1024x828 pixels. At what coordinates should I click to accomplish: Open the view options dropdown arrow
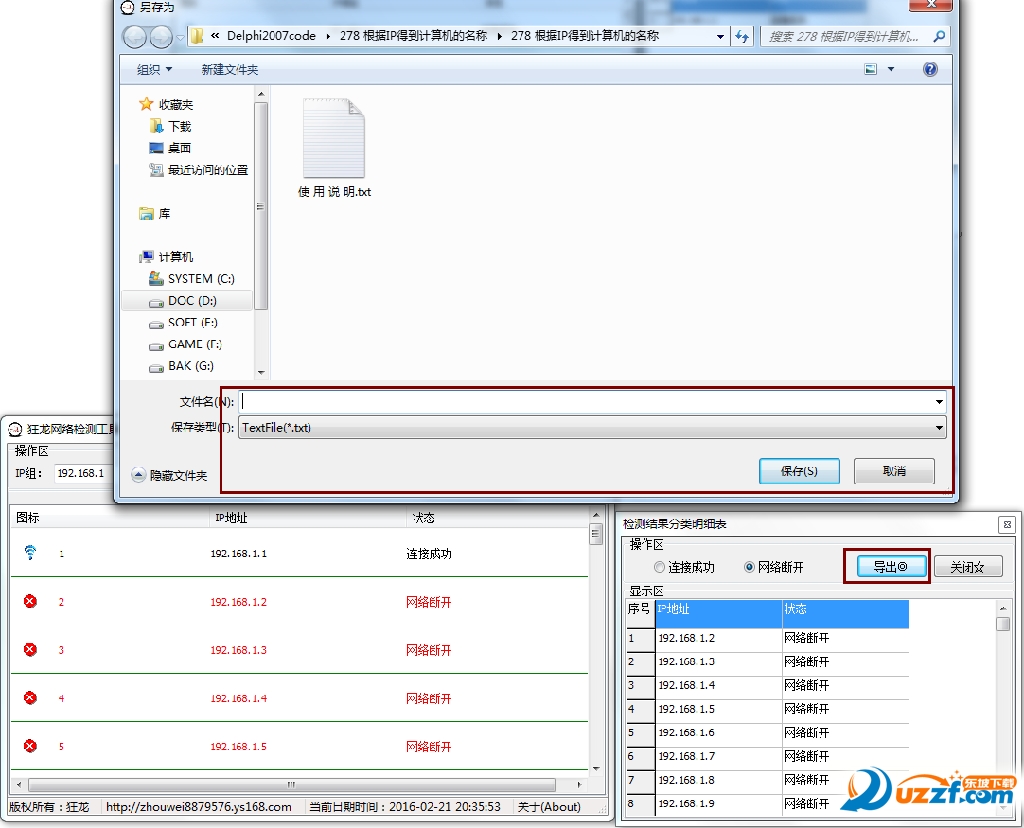tap(890, 69)
